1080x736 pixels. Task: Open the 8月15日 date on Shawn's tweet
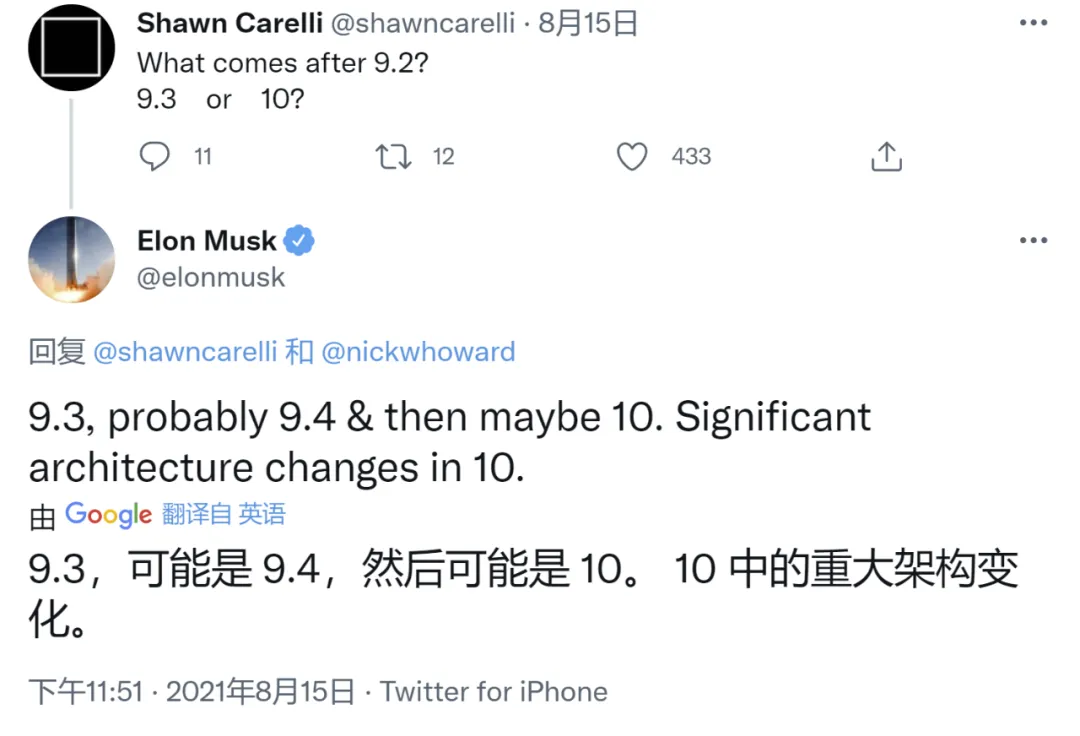coord(588,23)
